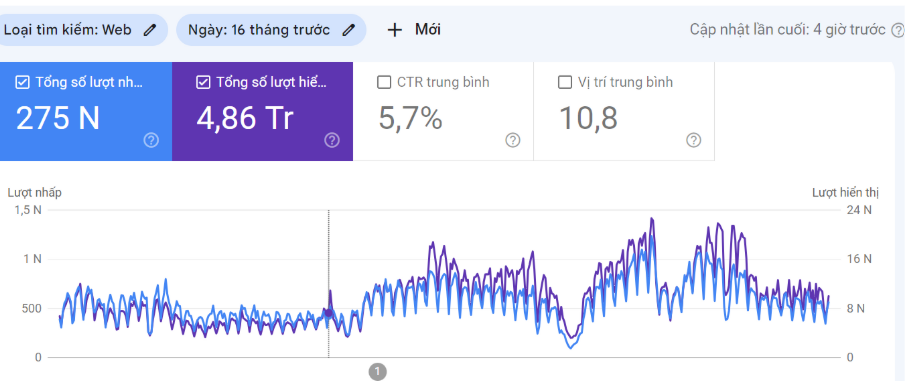Click the Lượt hiển thị axis label
907x381 pixels.
point(845,193)
